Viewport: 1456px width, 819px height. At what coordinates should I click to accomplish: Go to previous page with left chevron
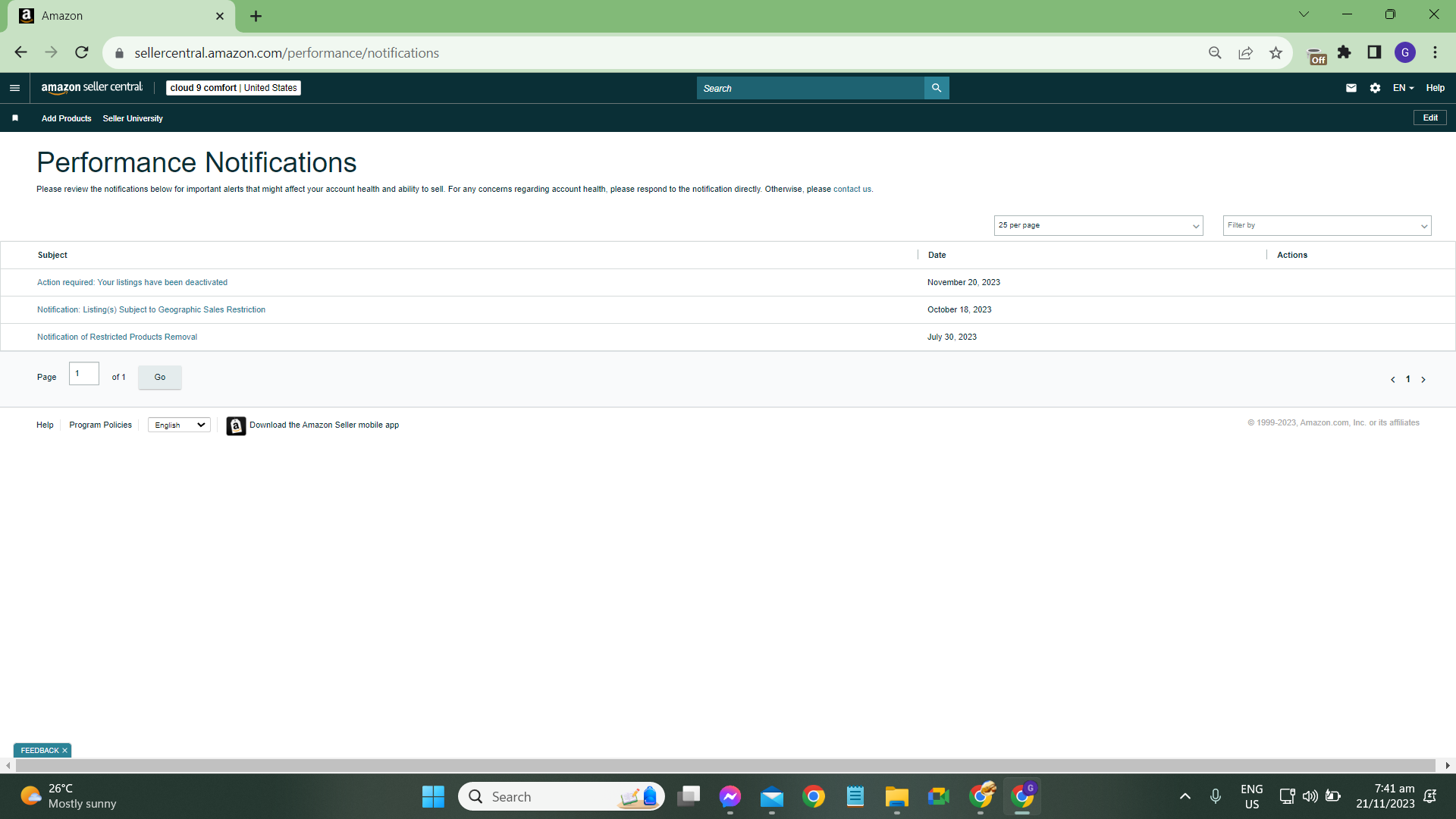(x=1393, y=380)
